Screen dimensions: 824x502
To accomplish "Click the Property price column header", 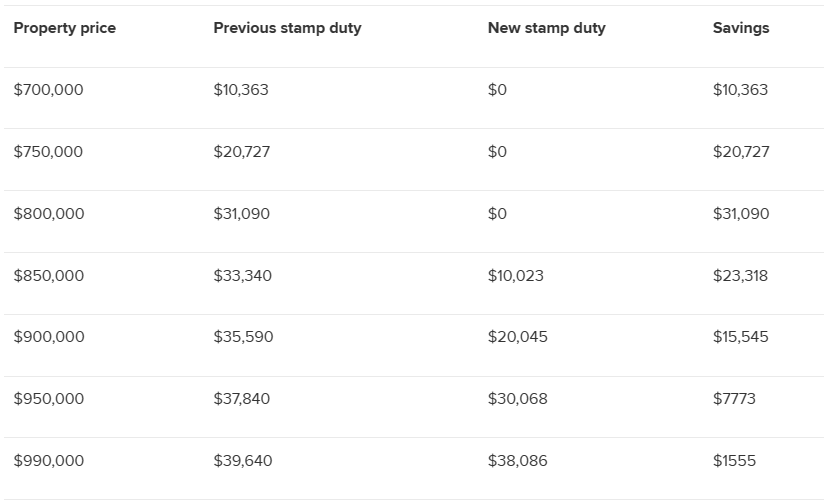I will point(64,28).
